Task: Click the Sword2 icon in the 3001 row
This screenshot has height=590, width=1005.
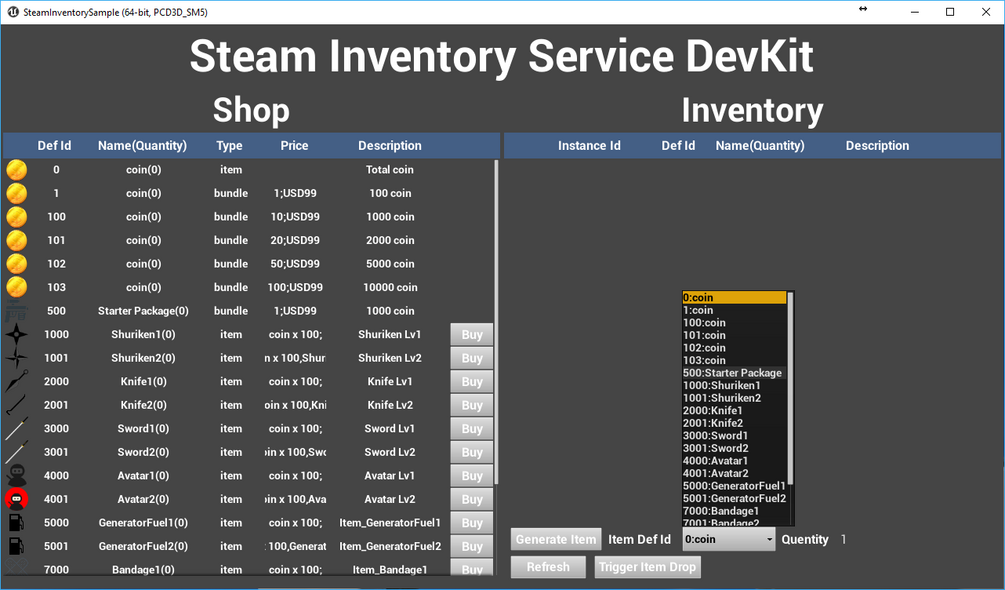Action: 17,452
